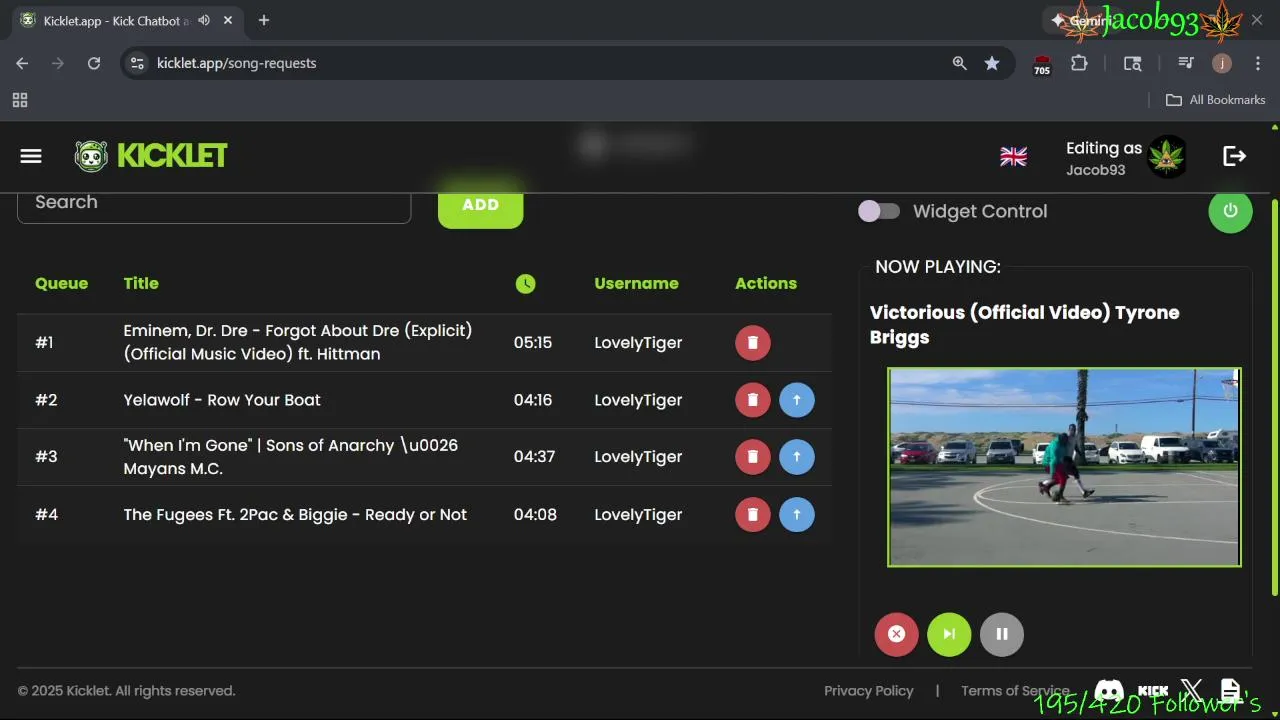Delete When I'm Gone song request

click(x=753, y=457)
